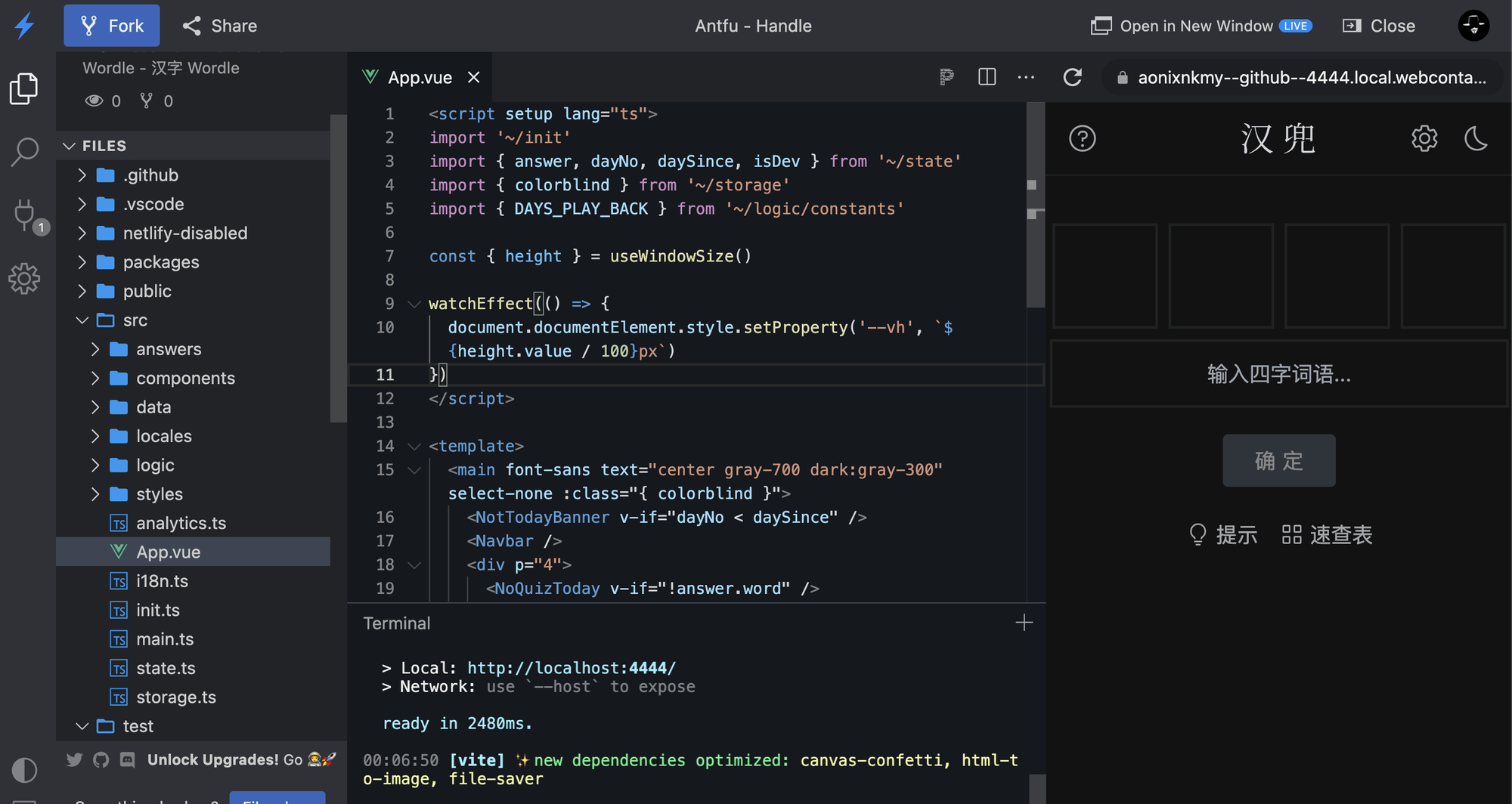Screen dimensions: 1512x804
Task: Click the preview URL address bar
Action: point(1303,77)
